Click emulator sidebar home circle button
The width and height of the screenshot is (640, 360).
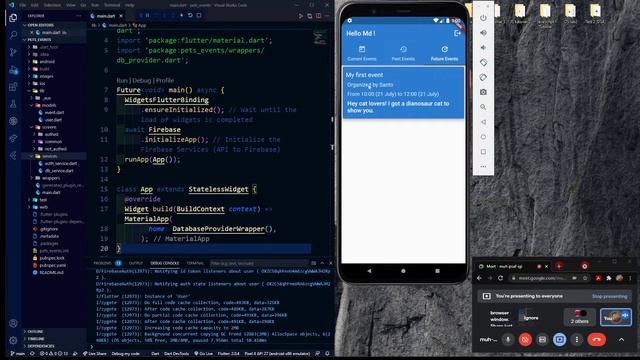point(483,137)
